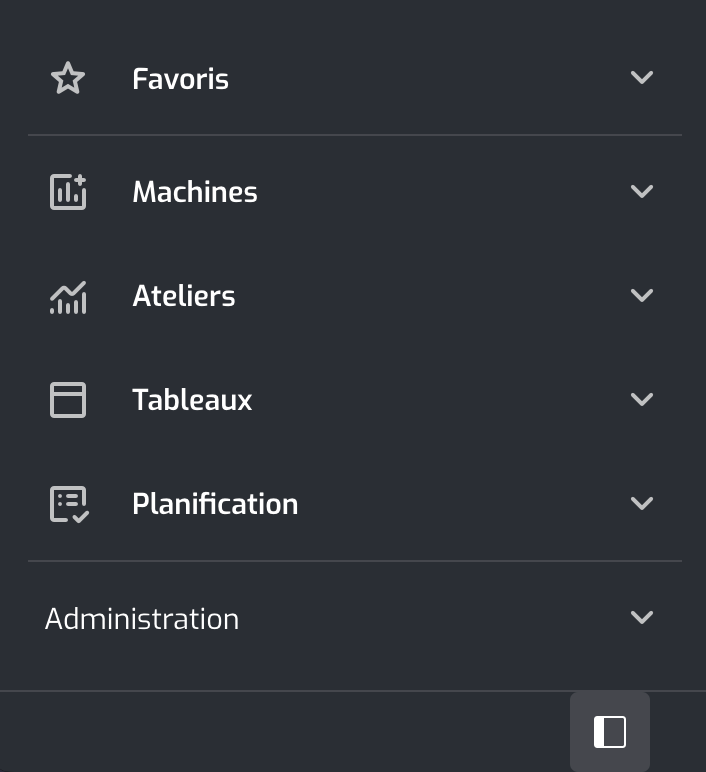Open the Tableaux dropdown chevron
The height and width of the screenshot is (772, 706).
tap(642, 399)
